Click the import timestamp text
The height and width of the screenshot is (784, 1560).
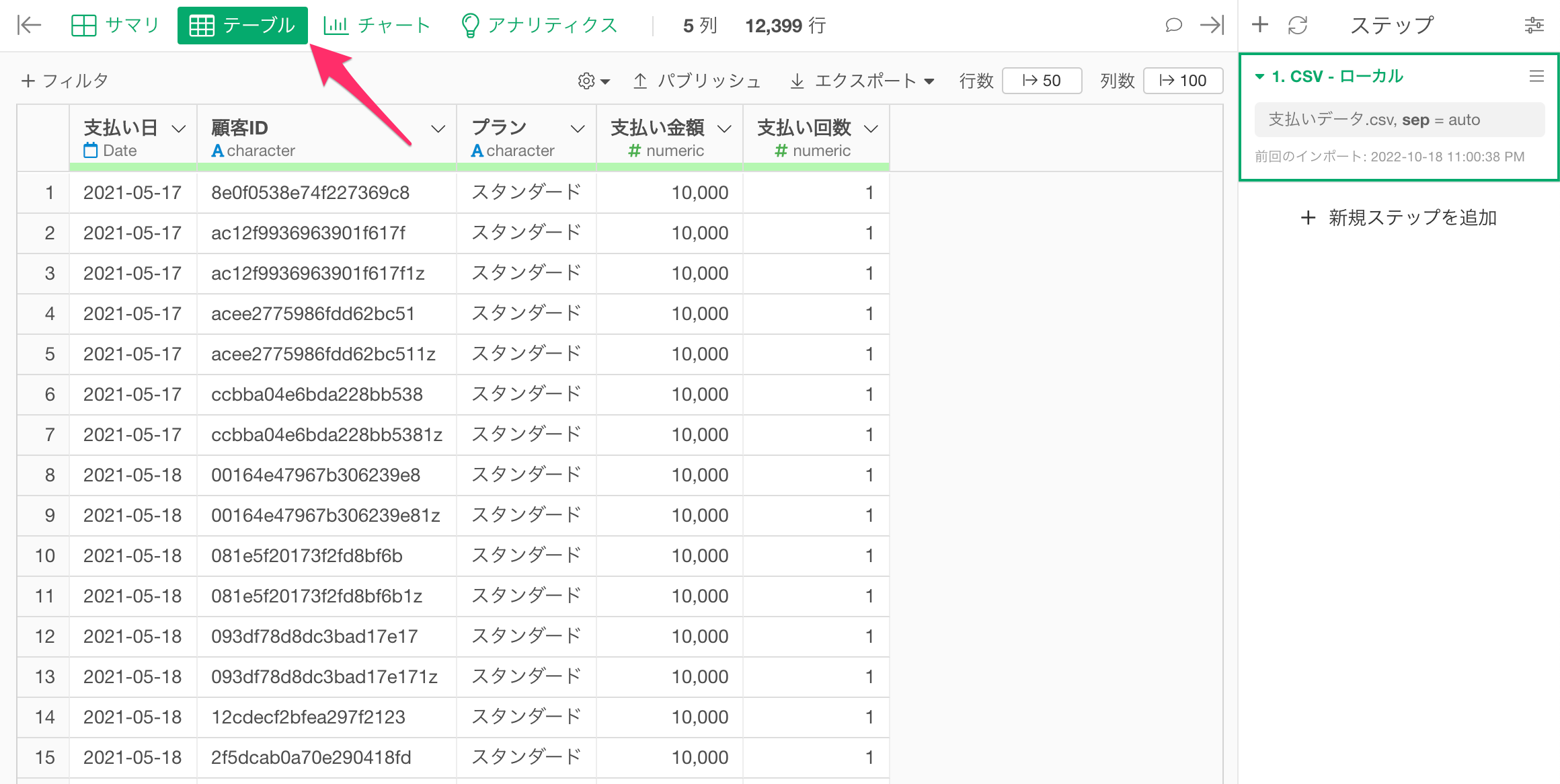pyautogui.click(x=1389, y=157)
